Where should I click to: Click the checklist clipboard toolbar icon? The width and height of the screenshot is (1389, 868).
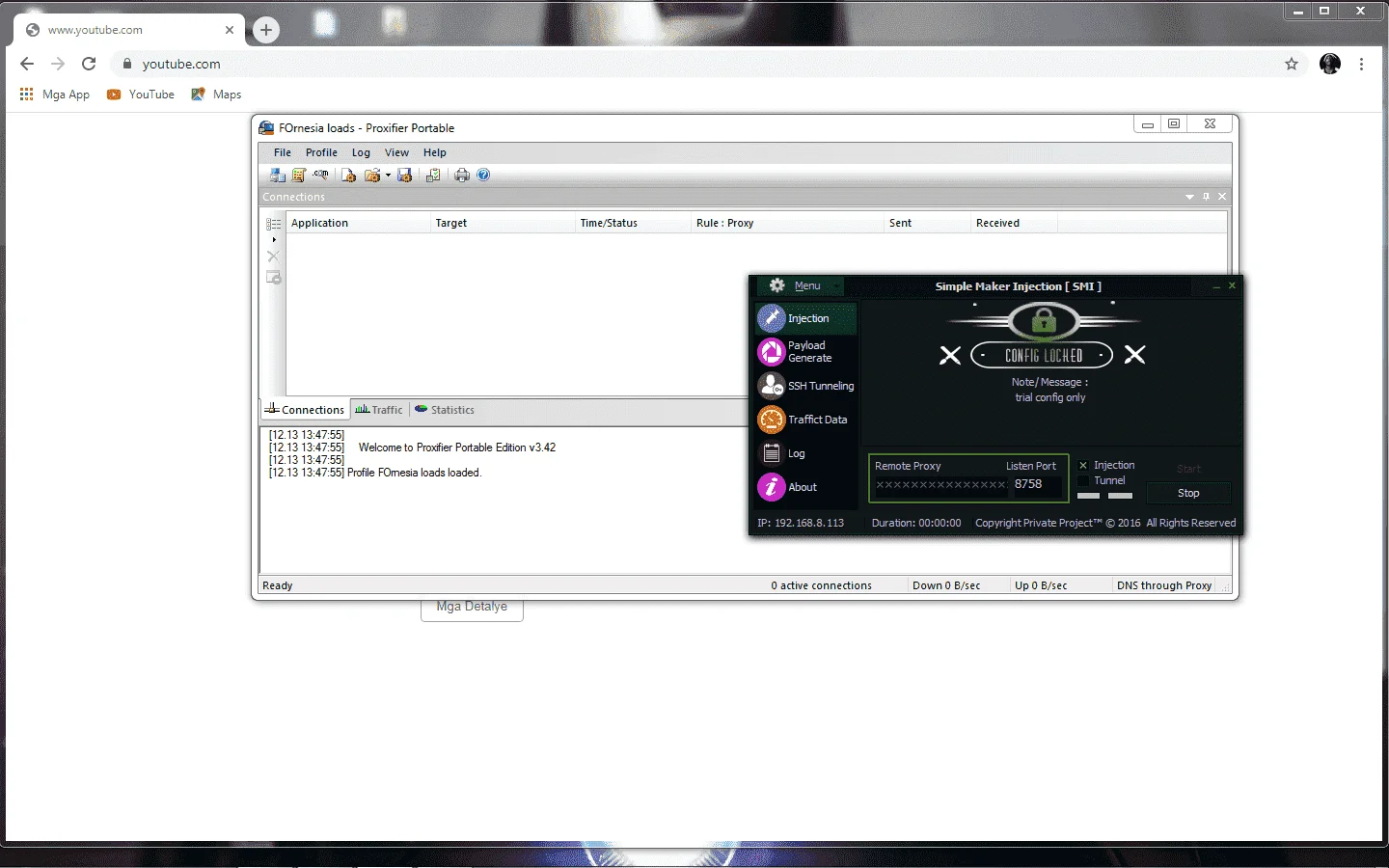click(433, 176)
